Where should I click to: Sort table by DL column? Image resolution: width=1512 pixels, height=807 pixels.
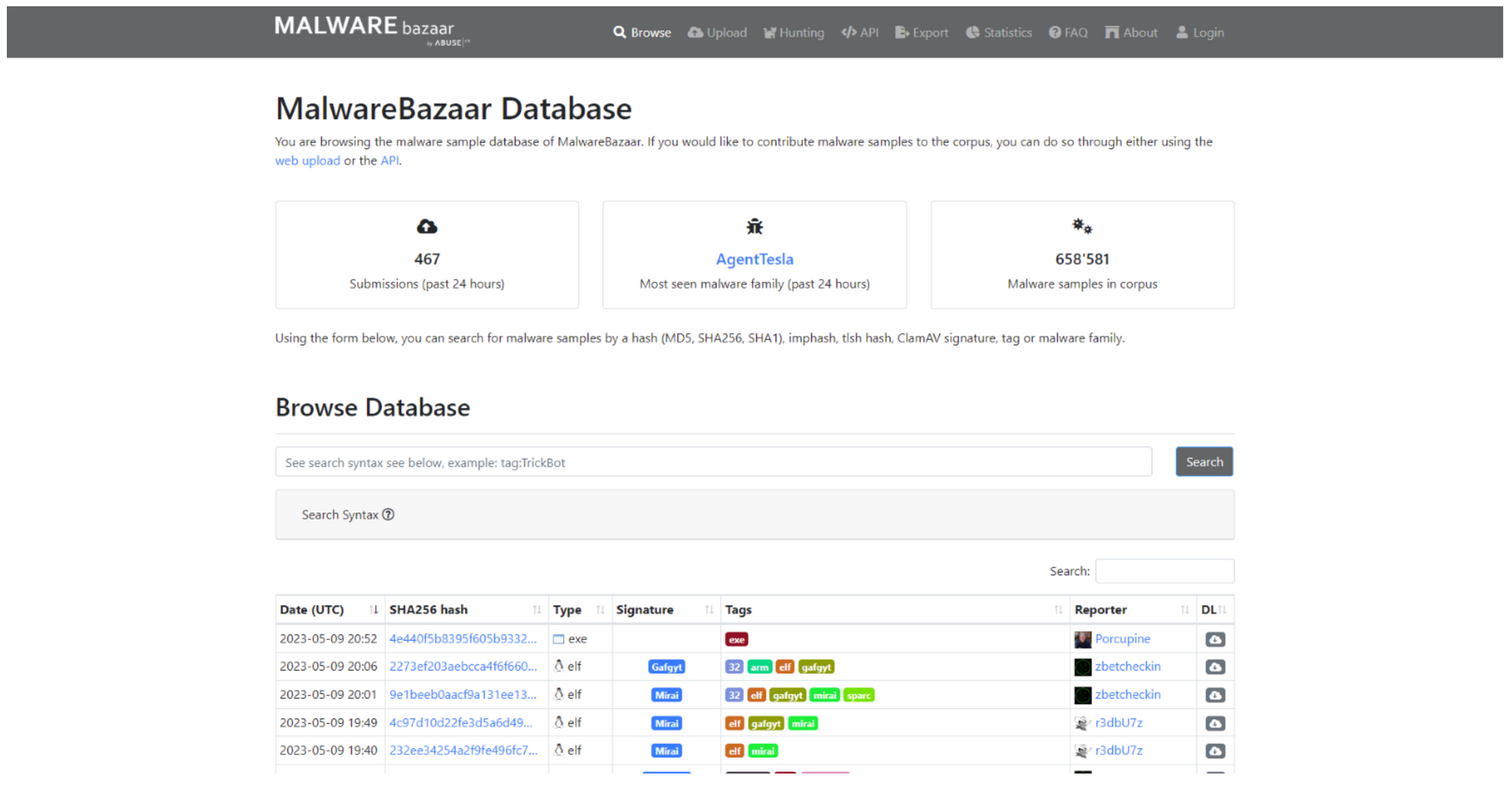[1215, 610]
